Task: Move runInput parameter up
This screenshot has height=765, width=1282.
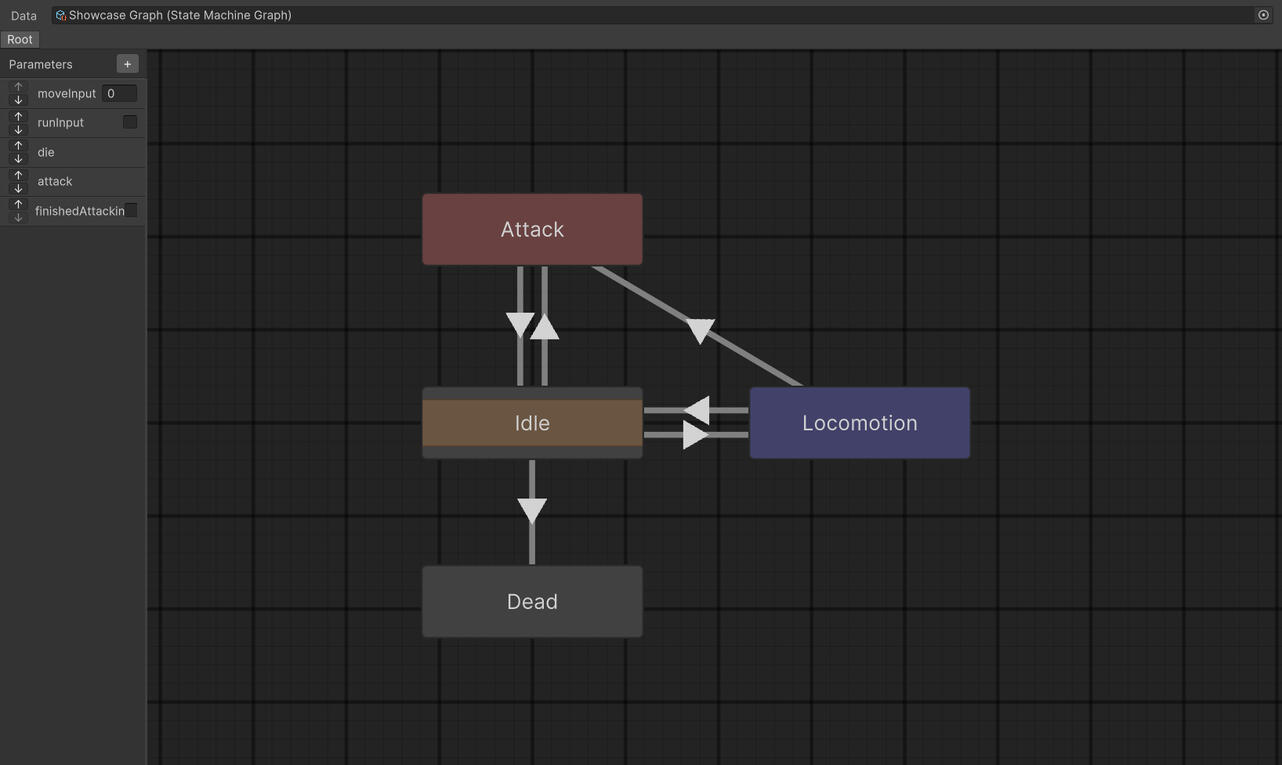Action: (x=18, y=116)
